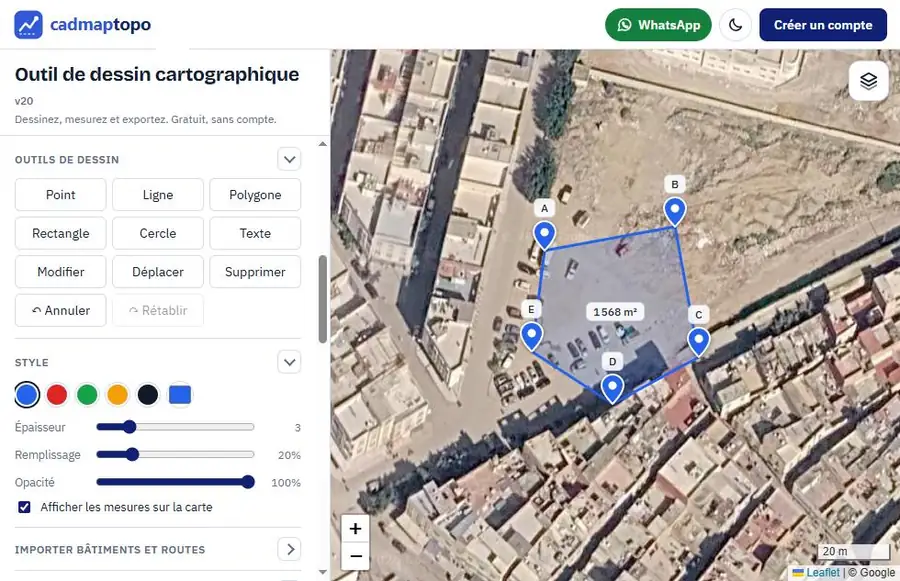This screenshot has width=900, height=581.
Task: Select the Rectangle drawing tool
Action: [60, 233]
